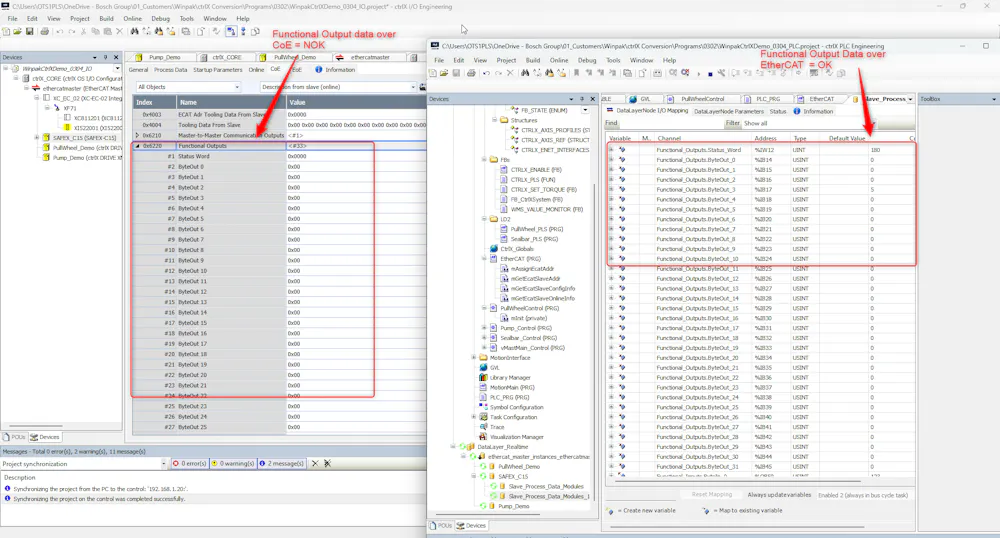1000x538 pixels.
Task: Select Task Configuration in PLC tree
Action: 513,417
